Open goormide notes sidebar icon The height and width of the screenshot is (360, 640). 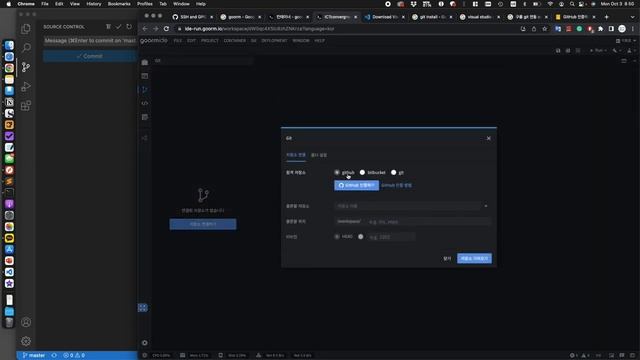[144, 117]
